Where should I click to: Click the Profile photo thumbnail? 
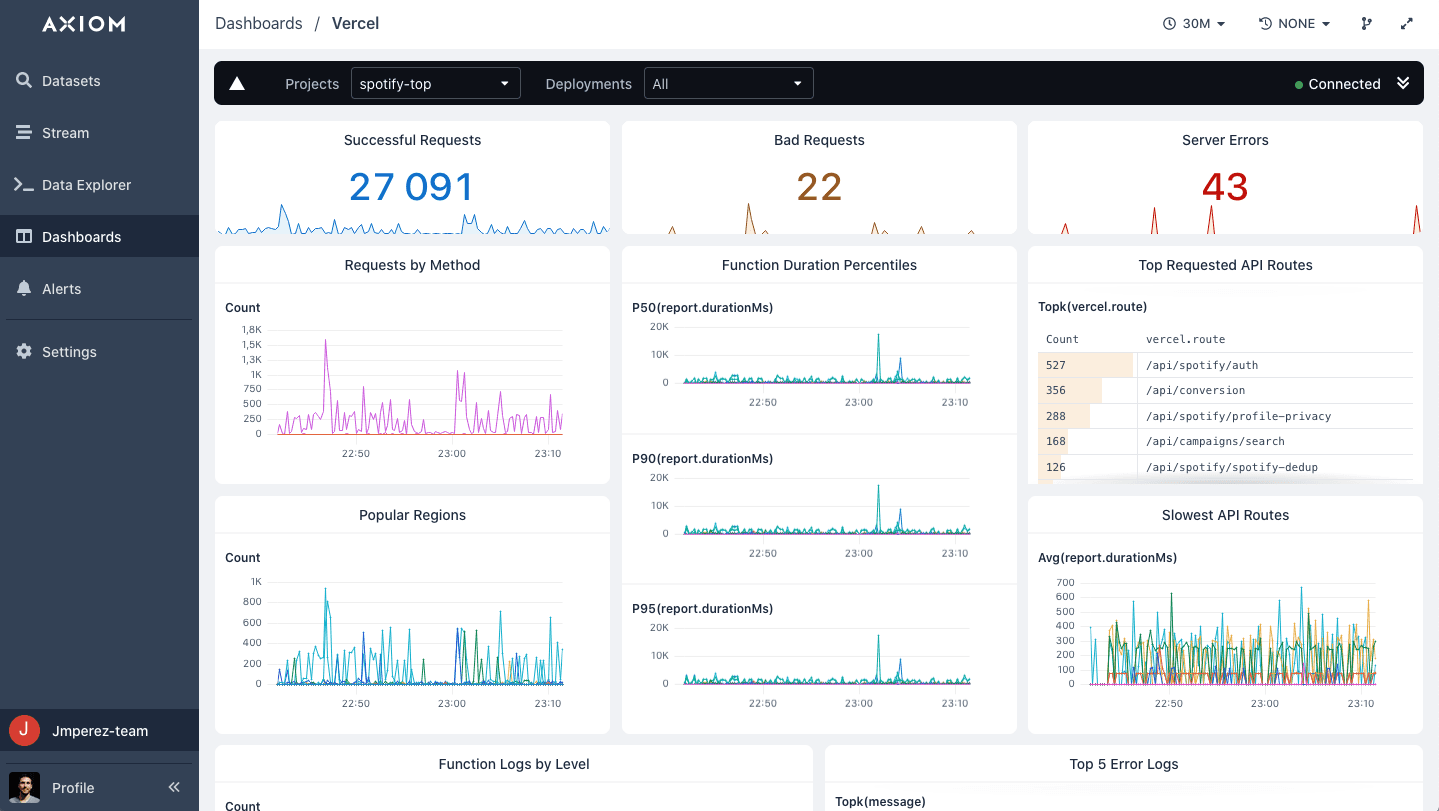24,787
